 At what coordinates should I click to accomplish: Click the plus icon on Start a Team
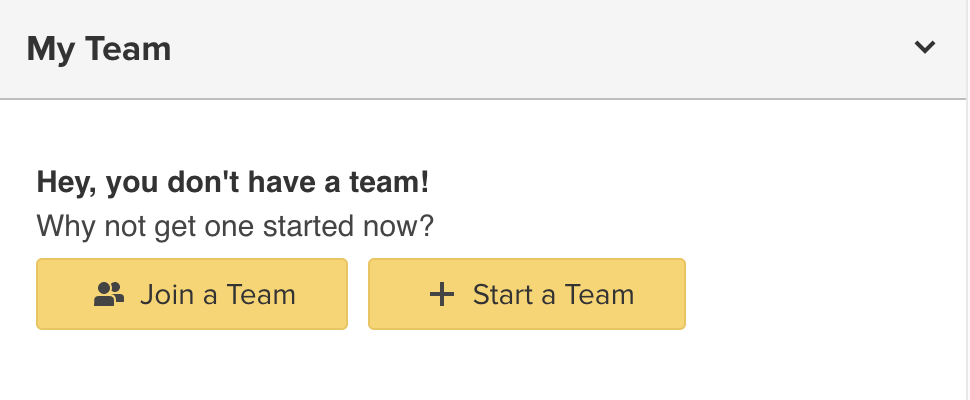pyautogui.click(x=441, y=294)
